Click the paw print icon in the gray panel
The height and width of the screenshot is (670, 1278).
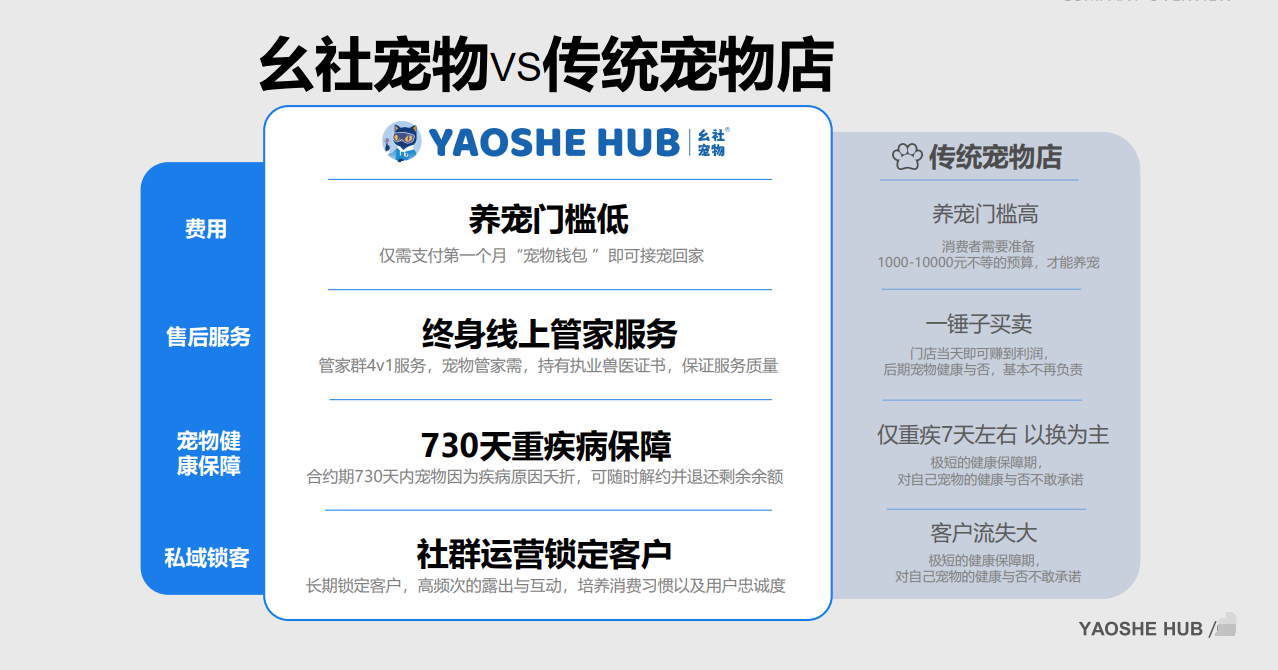(x=907, y=157)
